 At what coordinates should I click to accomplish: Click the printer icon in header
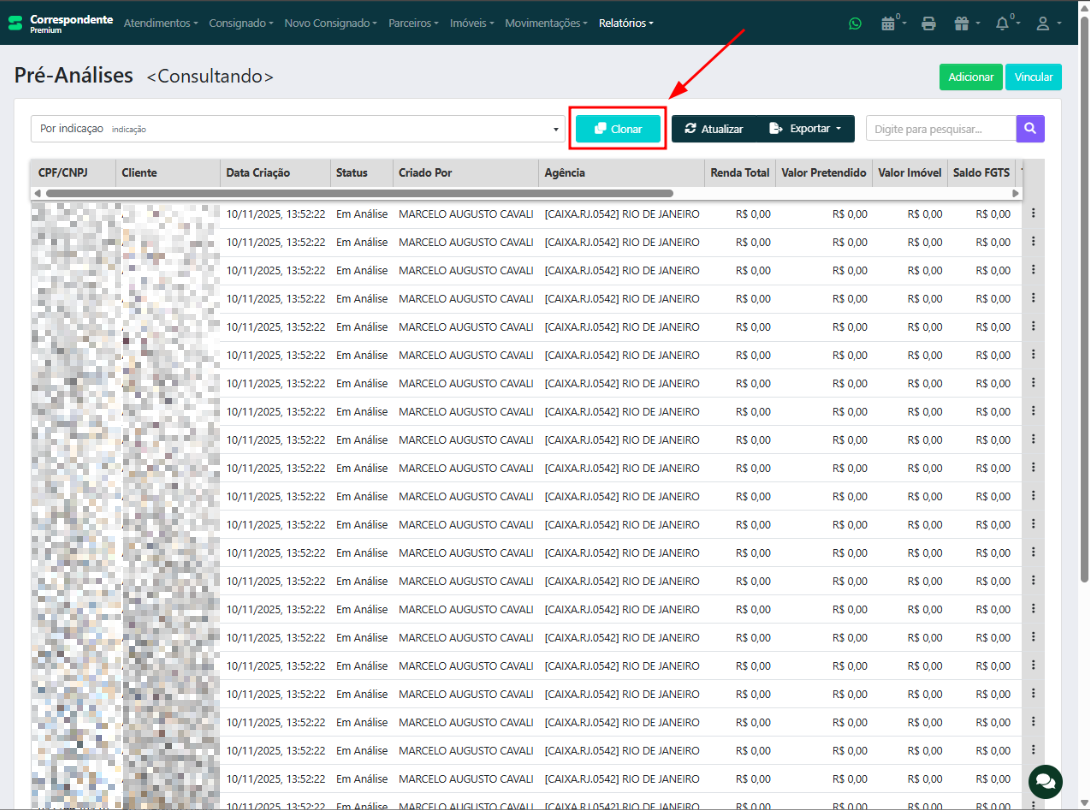tap(928, 23)
